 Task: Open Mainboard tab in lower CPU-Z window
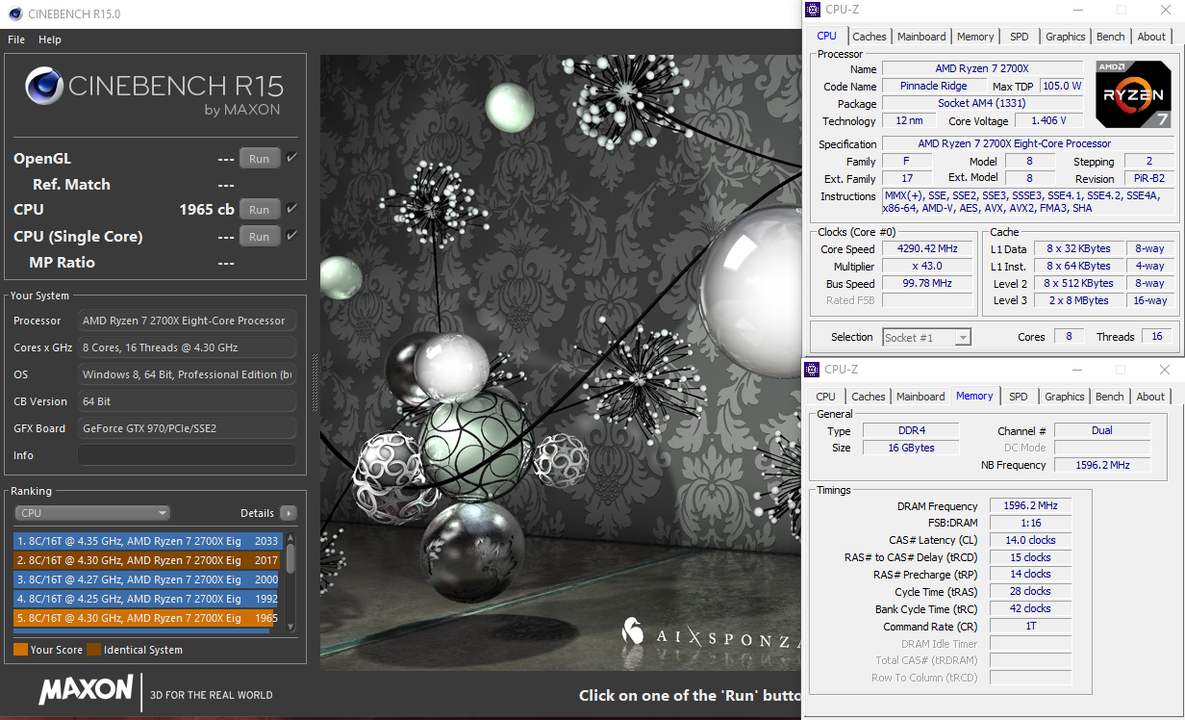click(920, 397)
